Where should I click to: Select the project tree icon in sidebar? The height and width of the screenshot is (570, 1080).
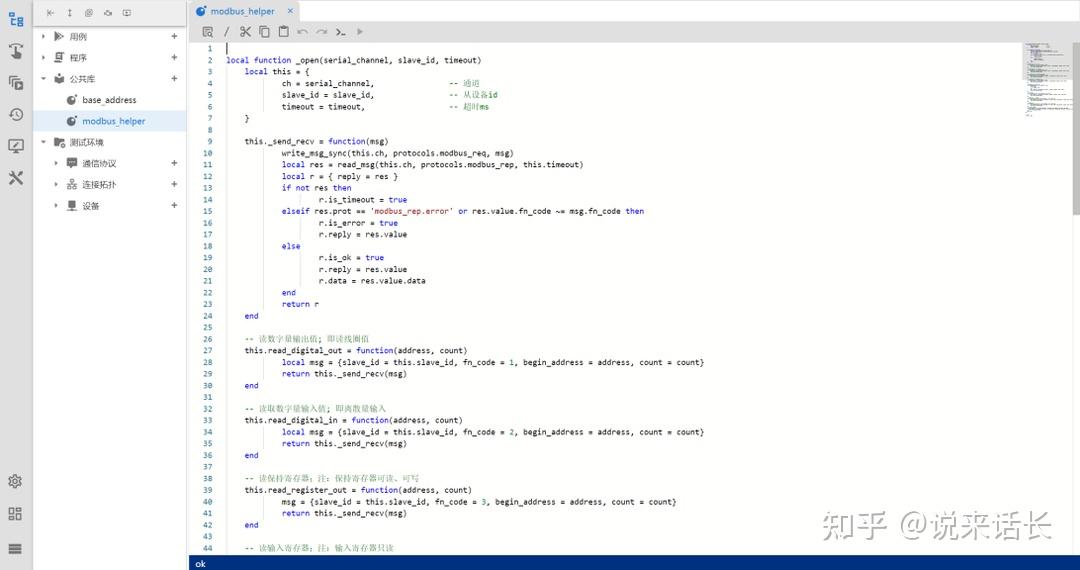pos(16,19)
